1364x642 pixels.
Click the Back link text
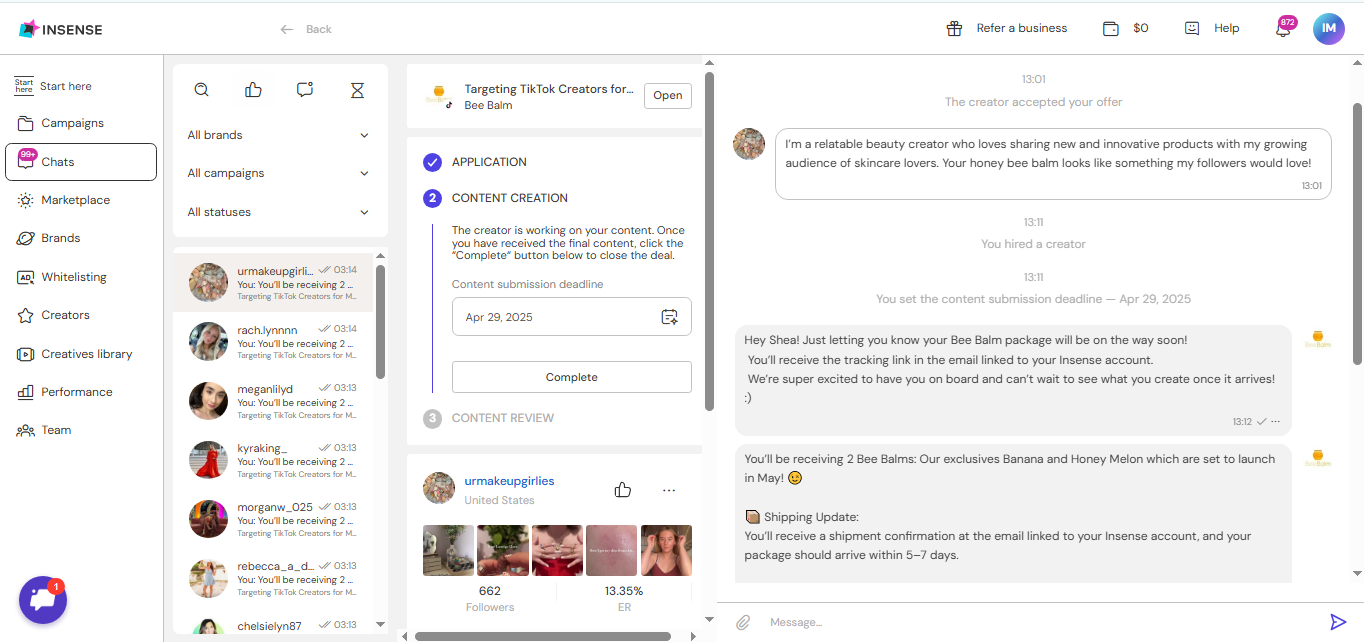(319, 29)
